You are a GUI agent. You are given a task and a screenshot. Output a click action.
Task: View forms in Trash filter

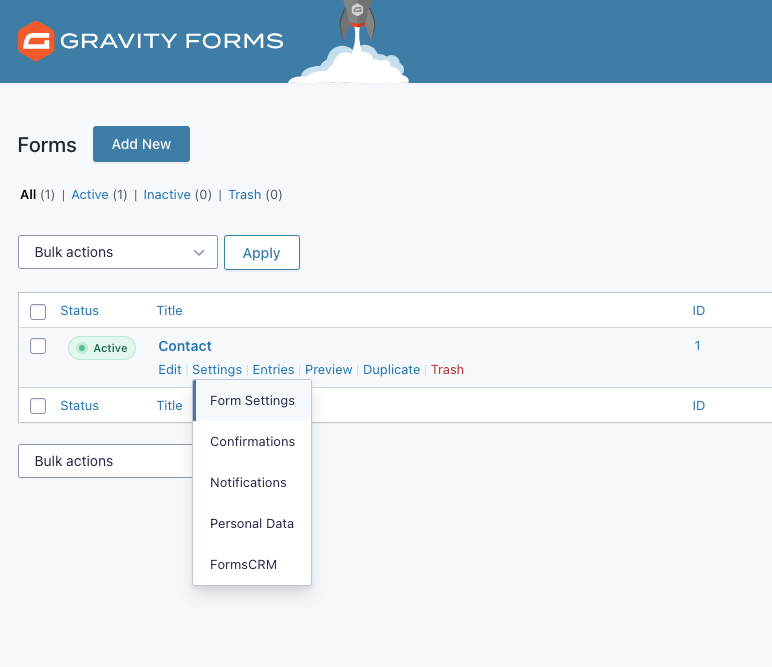click(244, 194)
